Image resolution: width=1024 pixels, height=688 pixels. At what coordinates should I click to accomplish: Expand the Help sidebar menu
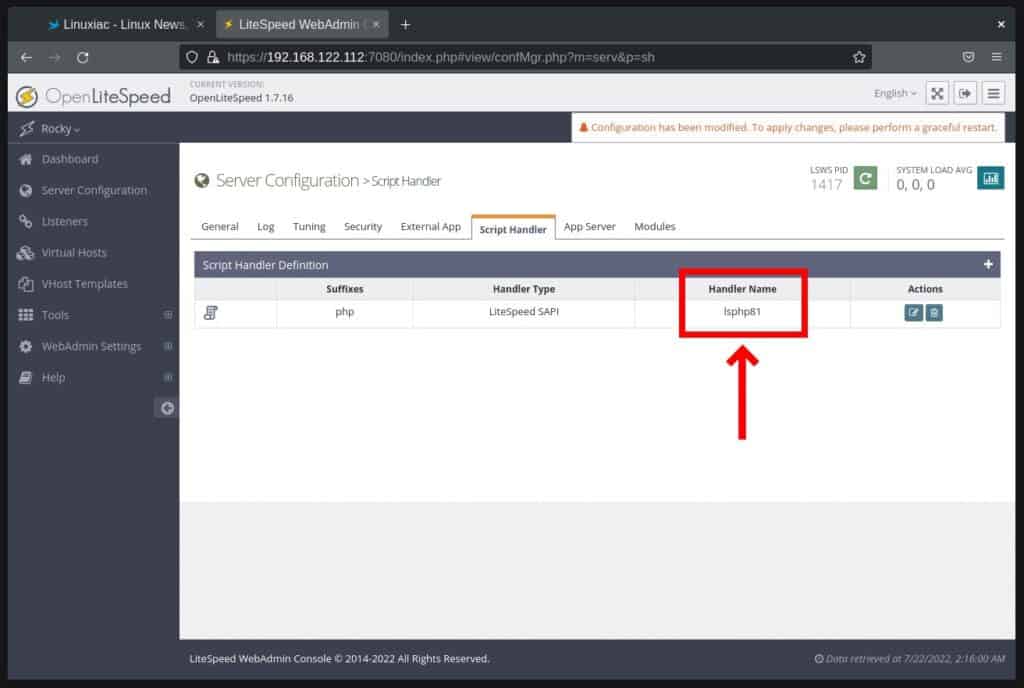(168, 377)
